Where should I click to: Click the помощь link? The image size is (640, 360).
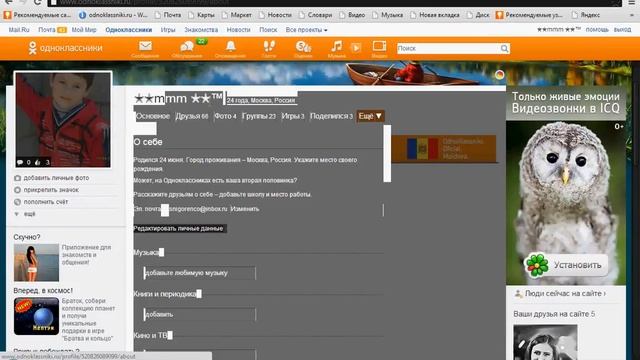tap(597, 30)
